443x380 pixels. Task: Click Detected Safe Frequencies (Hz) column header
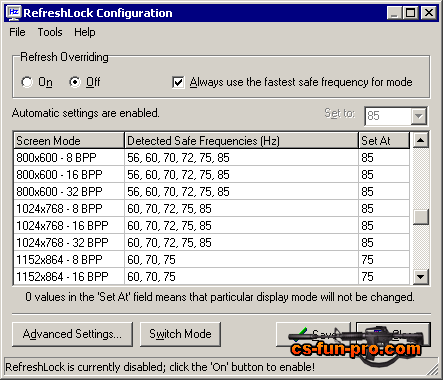(241, 141)
